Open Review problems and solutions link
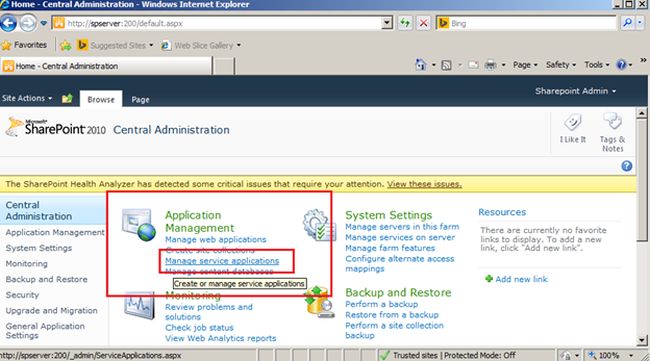 point(209,312)
